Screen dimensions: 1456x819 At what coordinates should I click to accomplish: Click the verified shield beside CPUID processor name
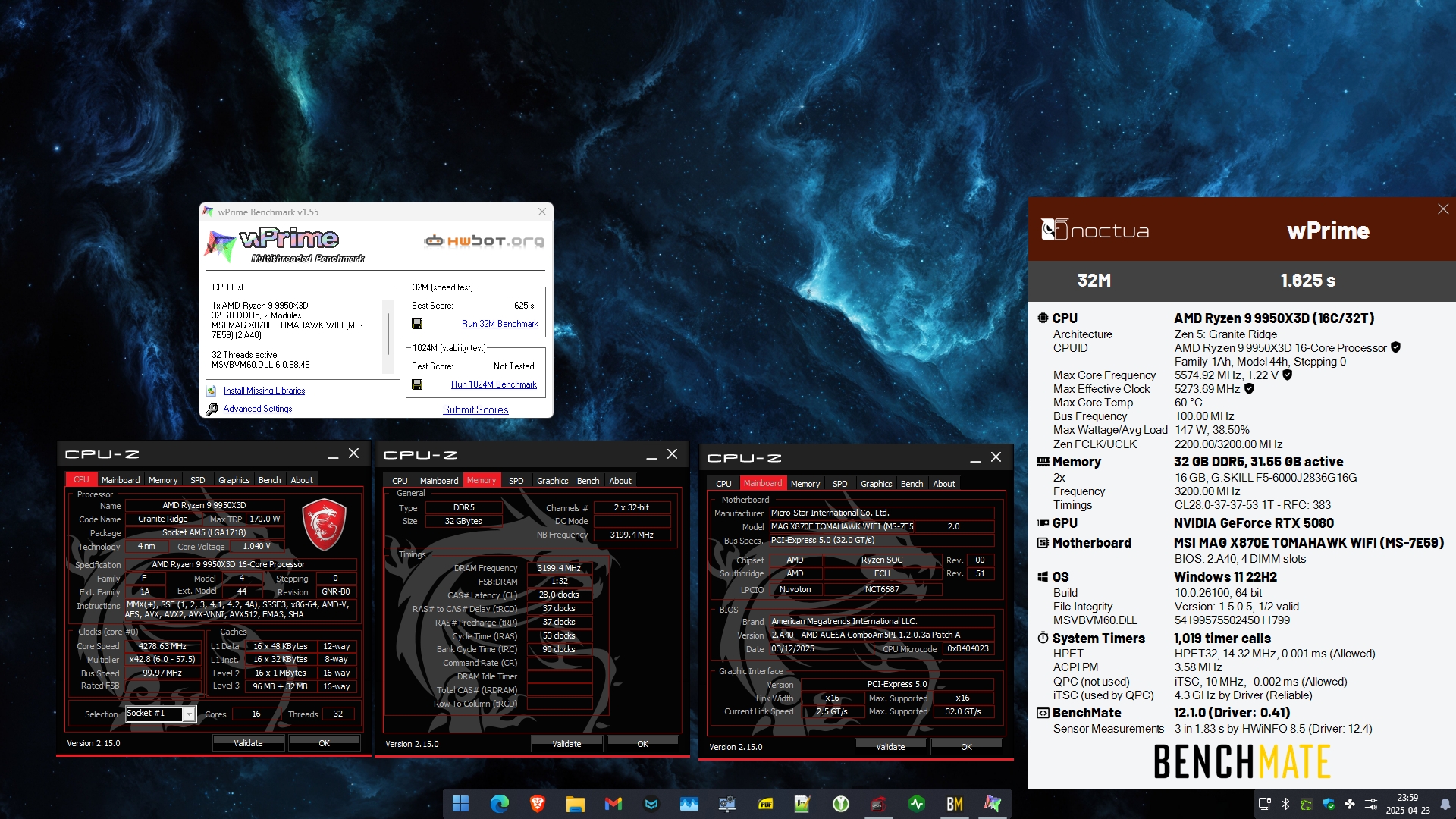[1395, 347]
